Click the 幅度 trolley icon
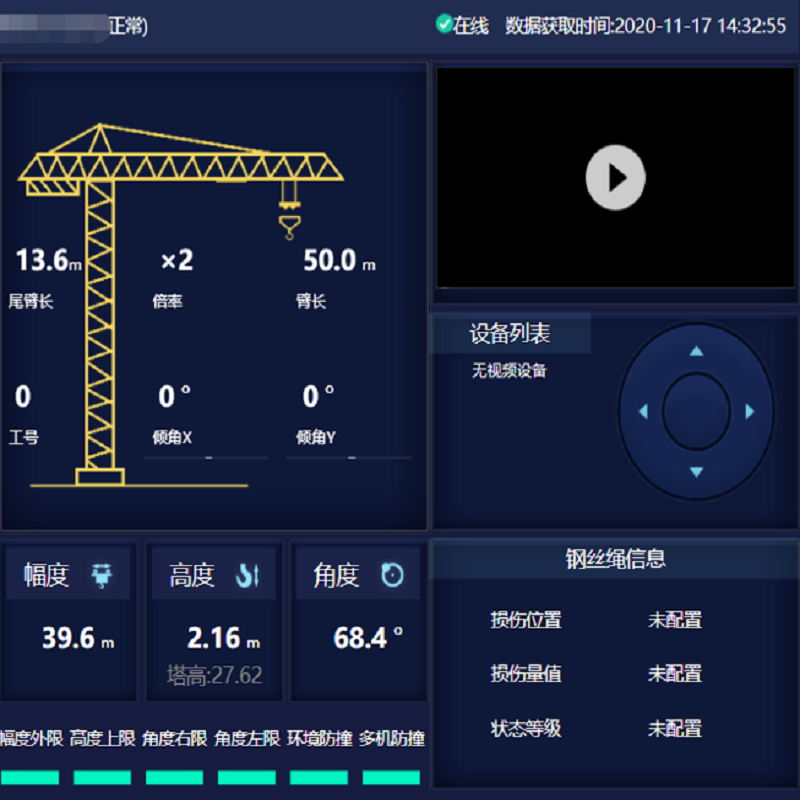The image size is (800, 800). click(x=102, y=575)
